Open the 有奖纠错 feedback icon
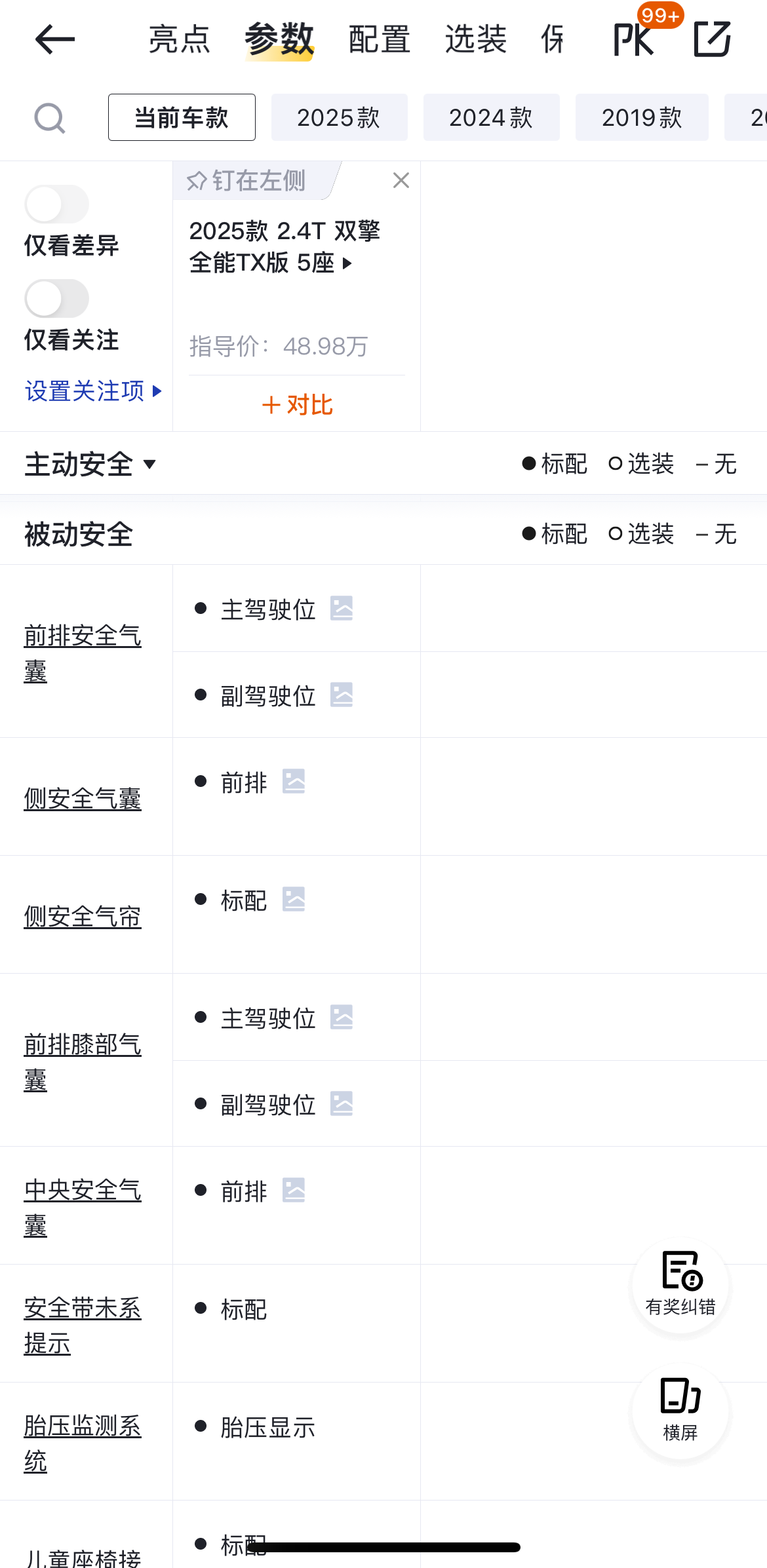Screen dimensions: 767x1568 680,1285
